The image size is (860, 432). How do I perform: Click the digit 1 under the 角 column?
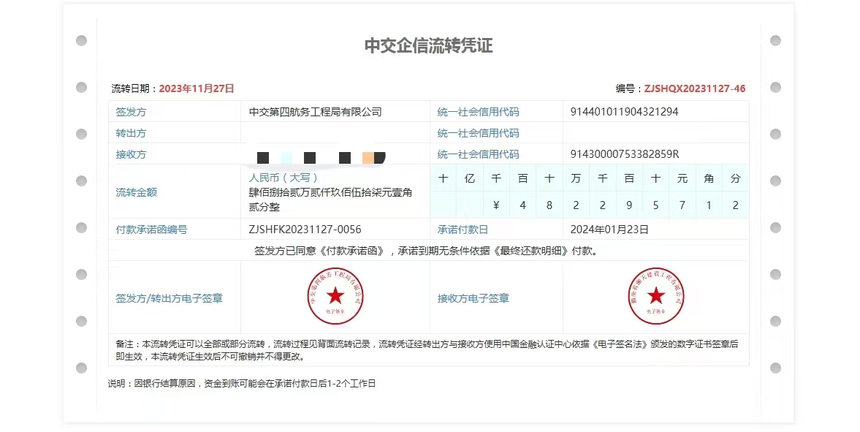pos(709,205)
